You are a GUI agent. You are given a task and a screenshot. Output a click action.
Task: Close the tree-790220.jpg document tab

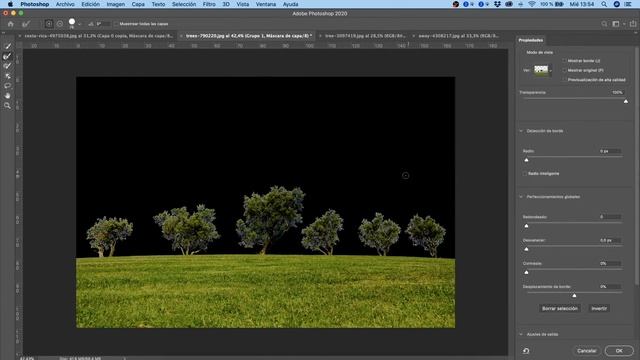tap(181, 36)
